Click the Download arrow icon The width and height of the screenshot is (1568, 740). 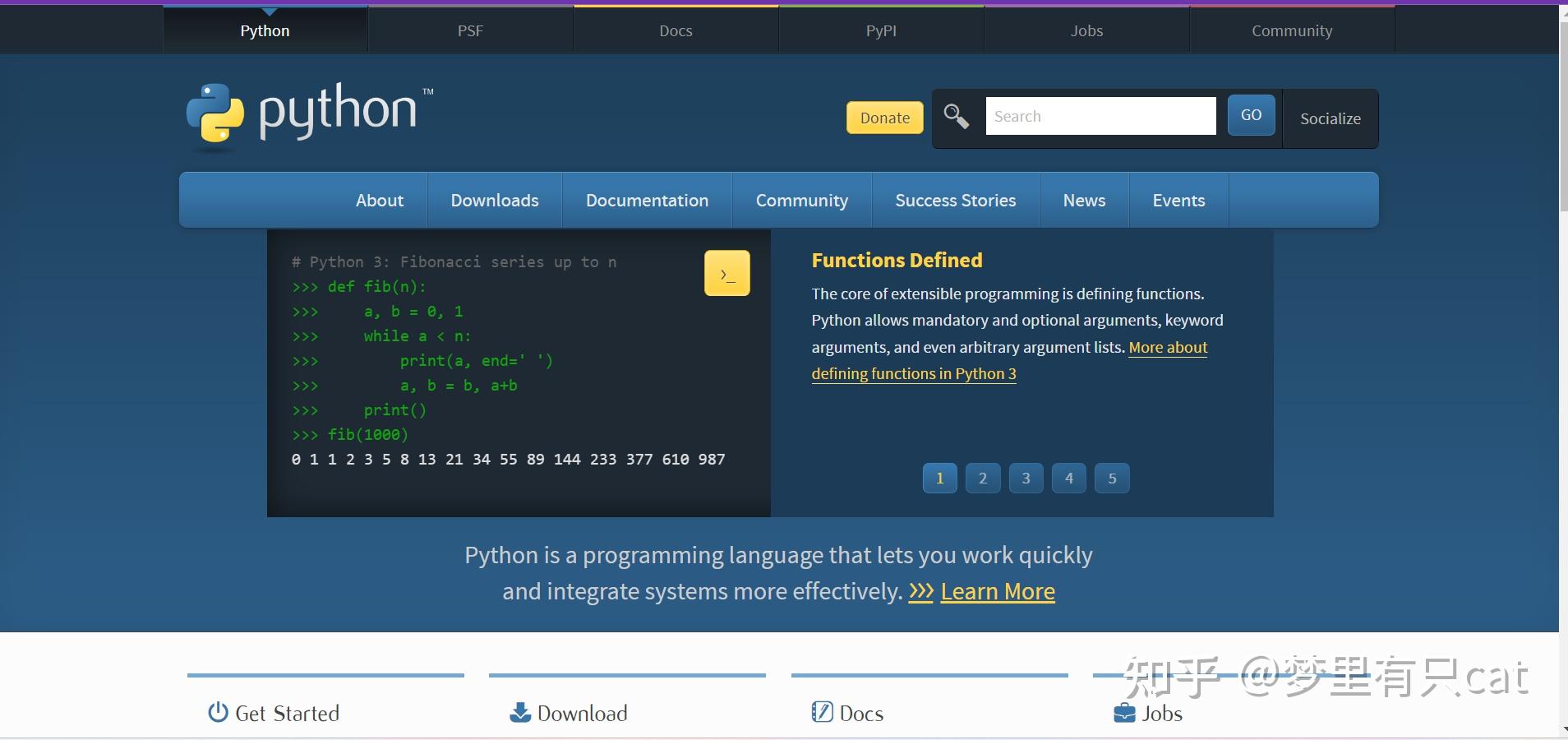[519, 712]
